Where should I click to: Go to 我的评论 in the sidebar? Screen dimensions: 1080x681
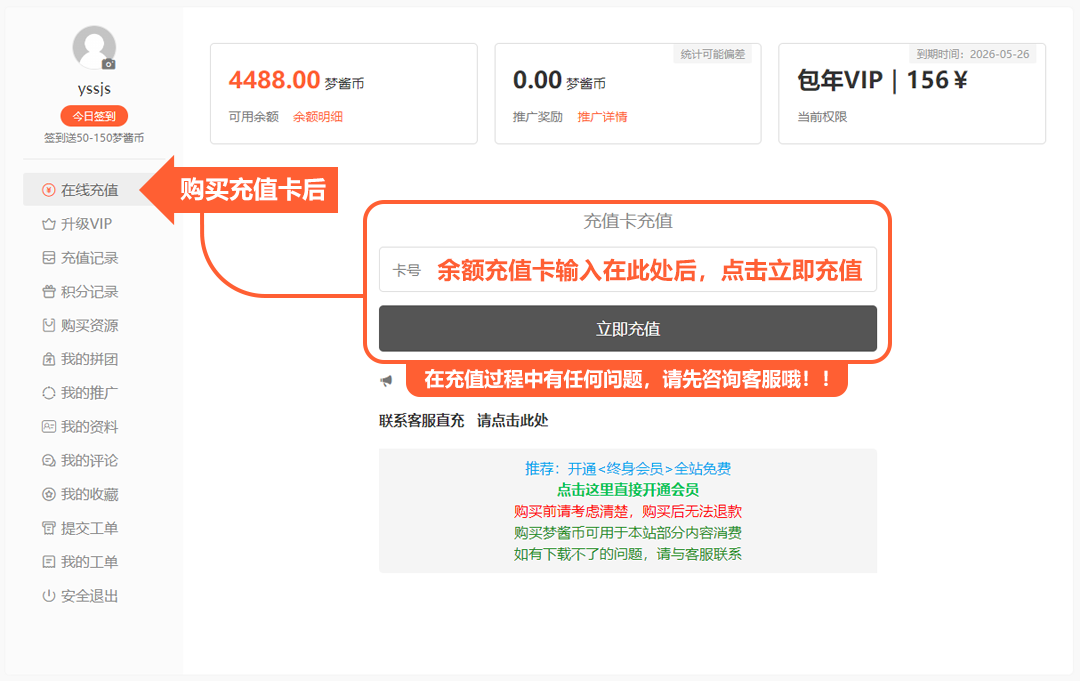89,461
